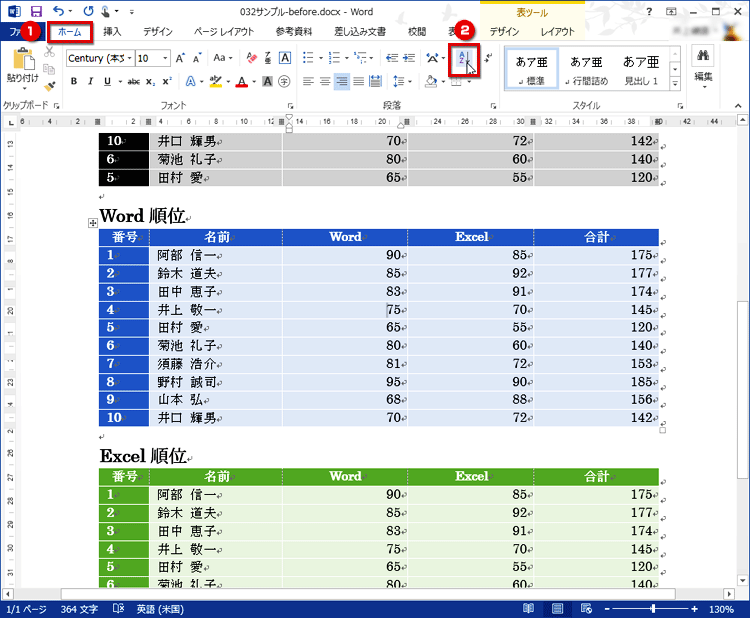This screenshot has height=618, width=750.
Task: Clear all formatting eraser icon
Action: tap(252, 58)
